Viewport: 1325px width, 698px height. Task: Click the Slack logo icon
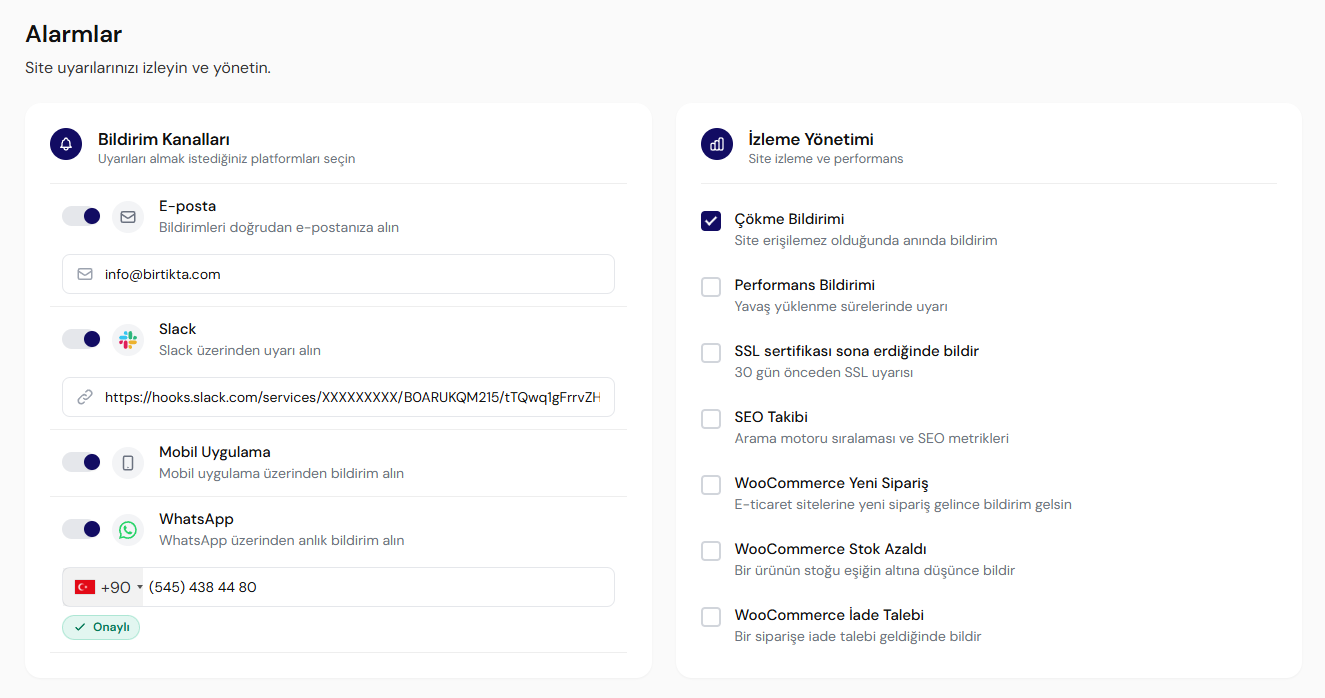coord(128,339)
